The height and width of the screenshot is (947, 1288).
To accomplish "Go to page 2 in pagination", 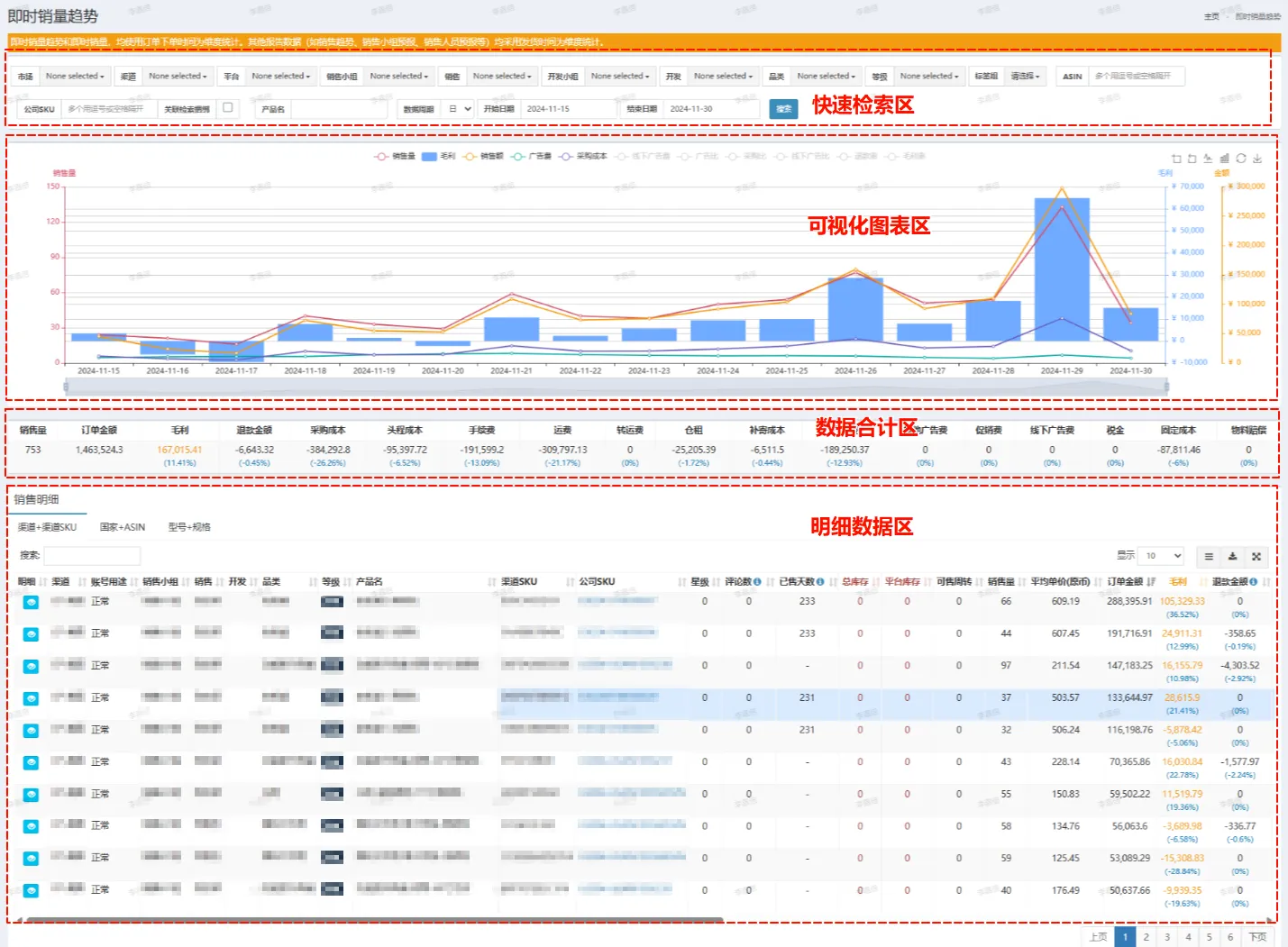I will point(1146,937).
